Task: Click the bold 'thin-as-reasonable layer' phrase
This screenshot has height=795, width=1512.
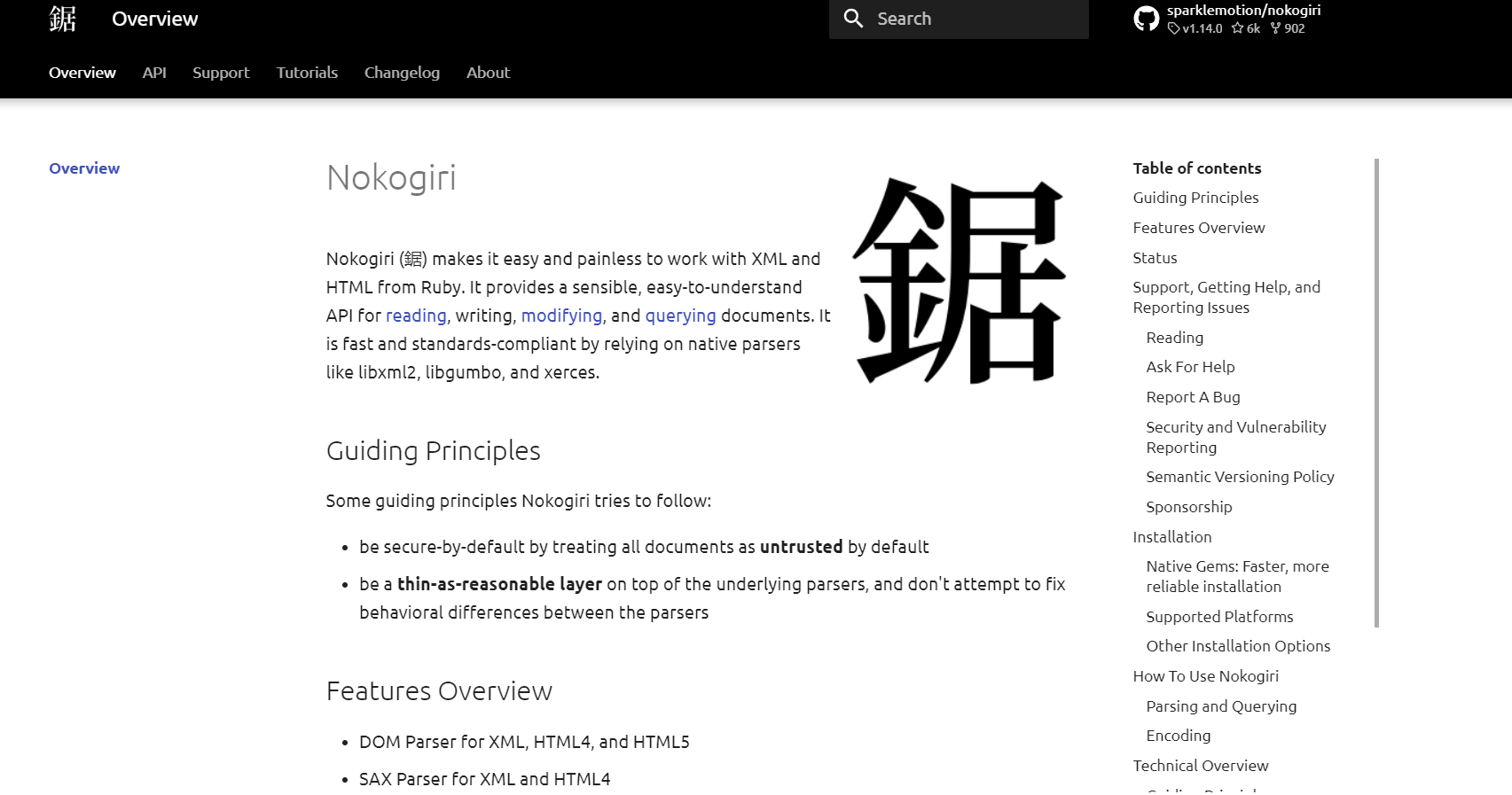Action: pyautogui.click(x=499, y=584)
